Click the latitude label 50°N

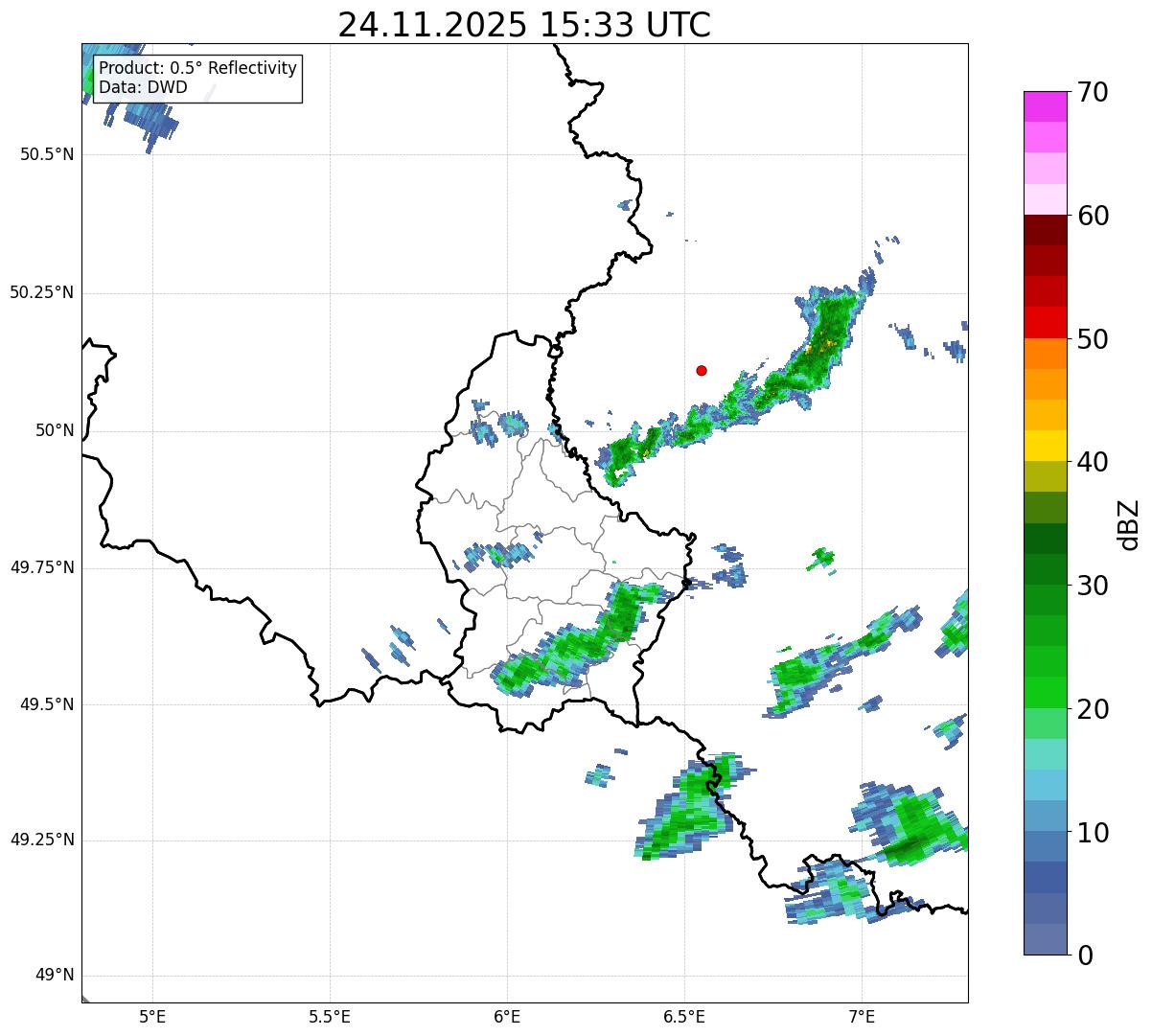[55, 430]
